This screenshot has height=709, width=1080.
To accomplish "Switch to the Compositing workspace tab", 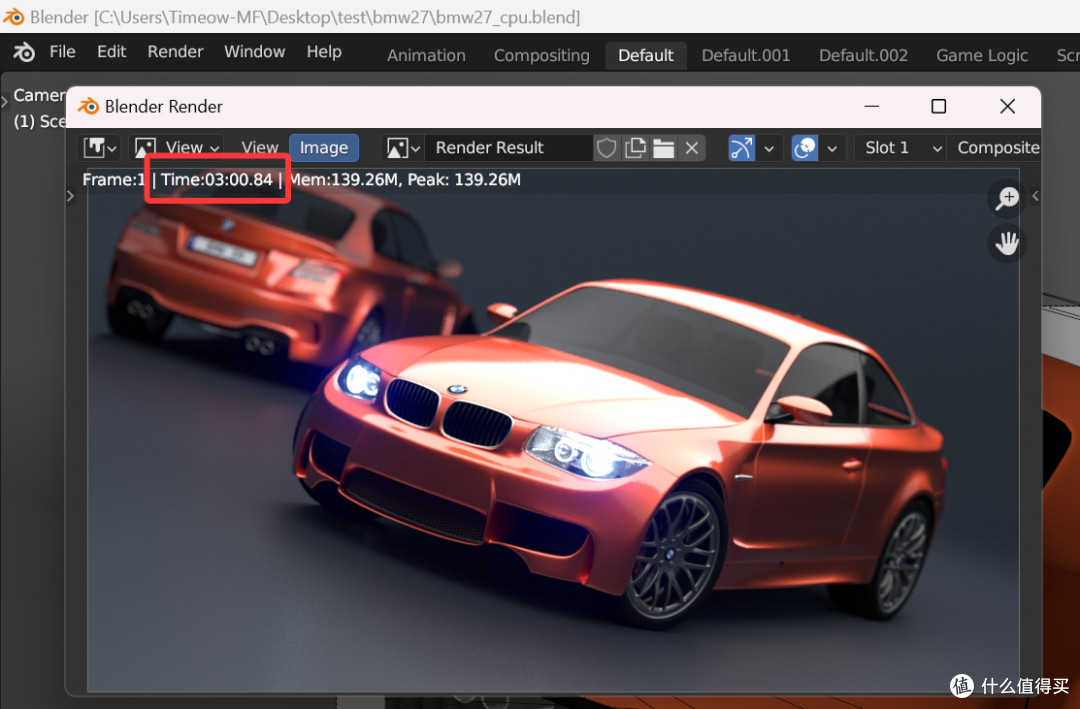I will coord(541,55).
